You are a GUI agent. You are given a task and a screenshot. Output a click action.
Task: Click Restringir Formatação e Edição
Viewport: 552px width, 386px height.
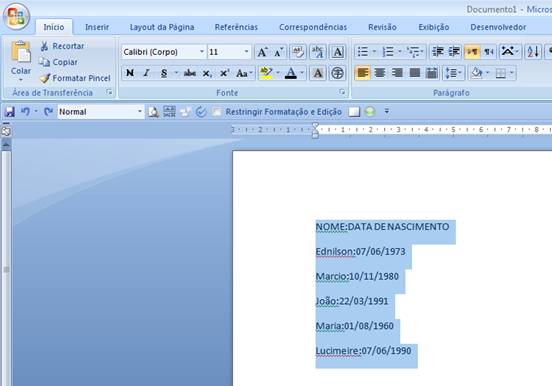[283, 112]
